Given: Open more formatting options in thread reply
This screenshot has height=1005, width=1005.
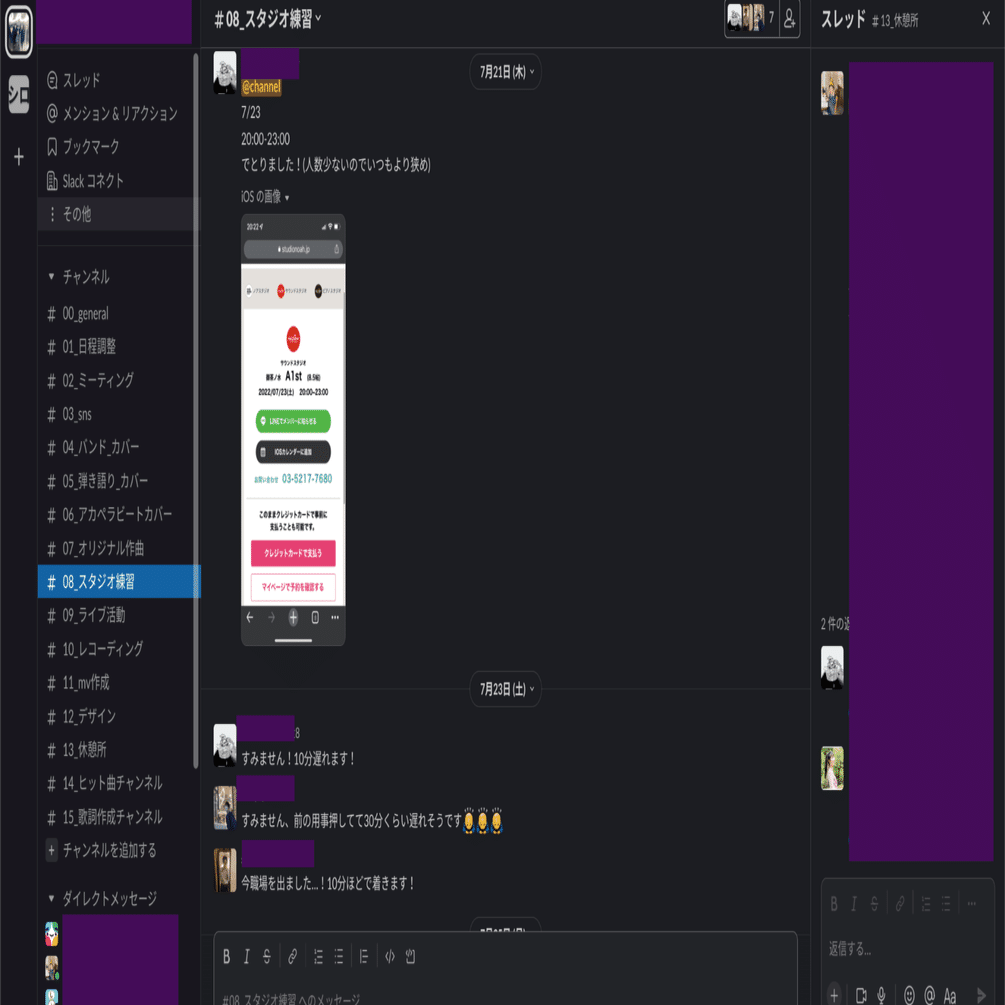Looking at the screenshot, I should (x=972, y=904).
